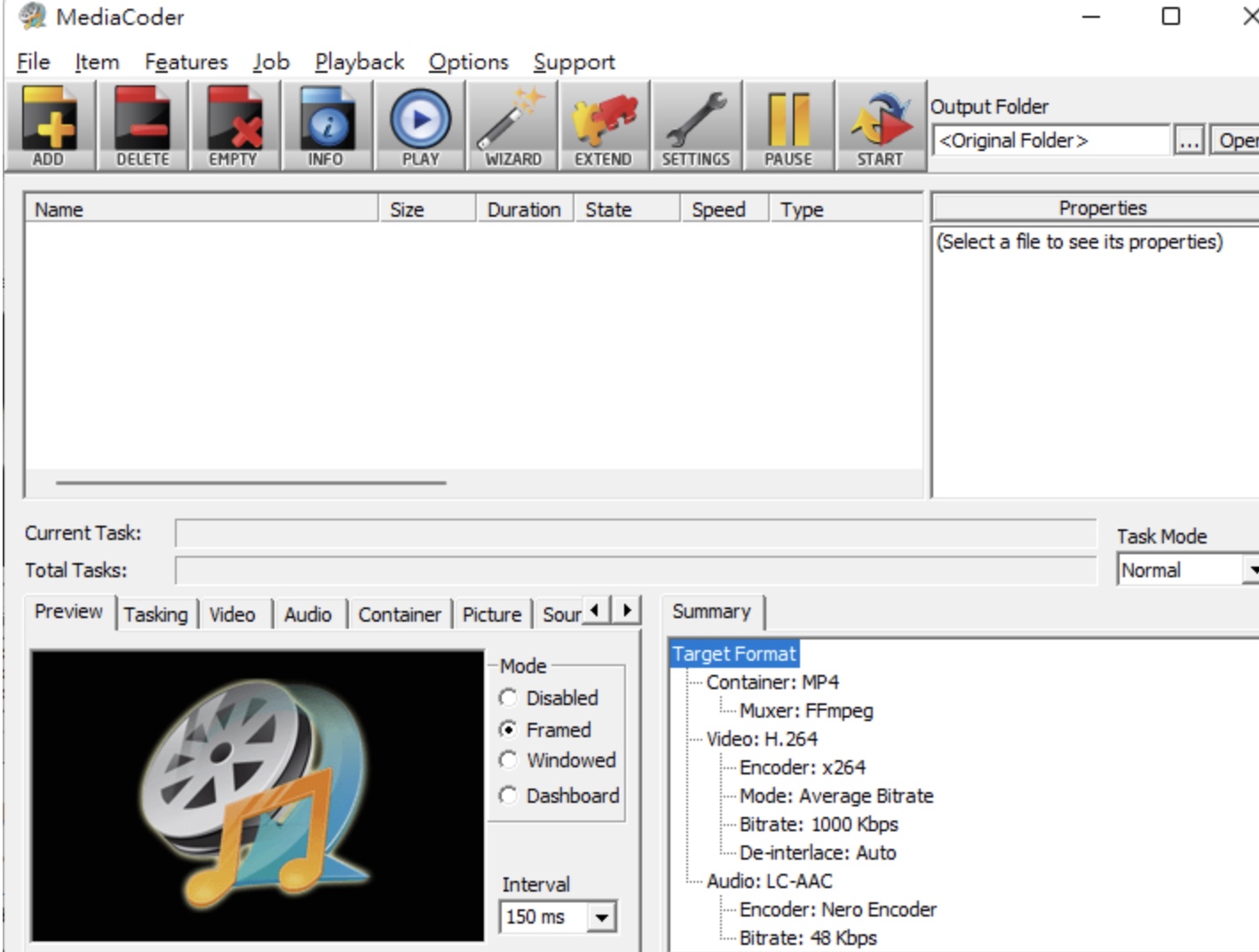Select the Target Format tree root
This screenshot has width=1259, height=952.
(734, 654)
